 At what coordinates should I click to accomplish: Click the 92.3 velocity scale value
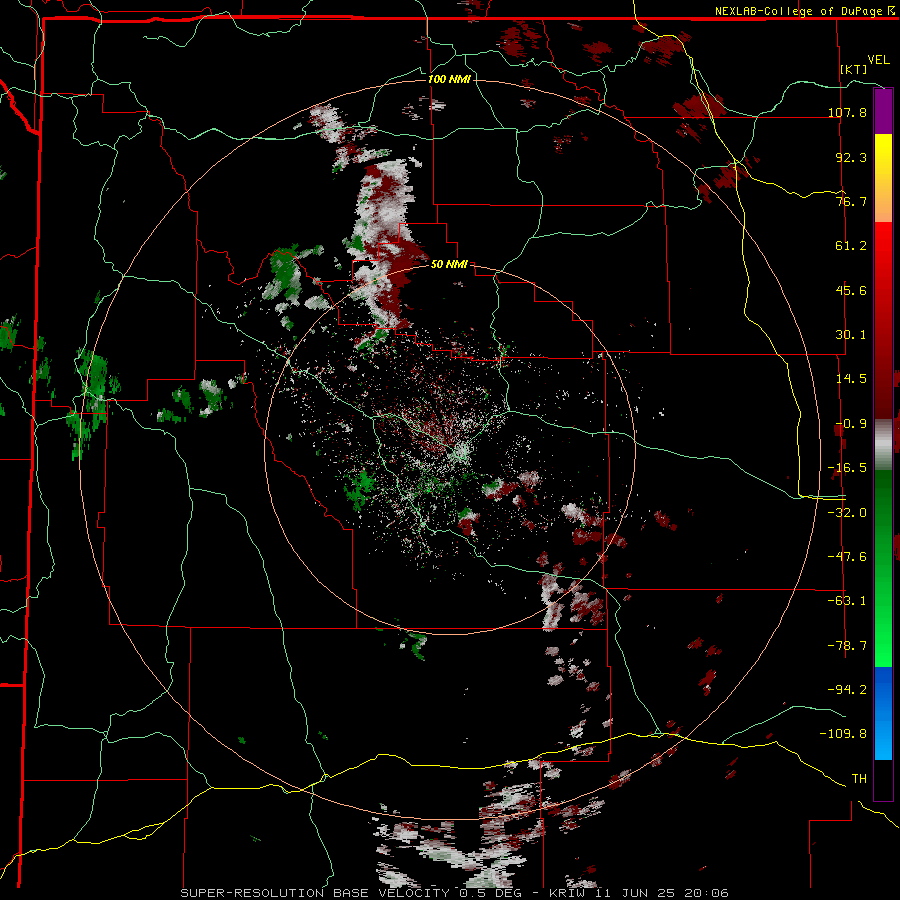(851, 157)
